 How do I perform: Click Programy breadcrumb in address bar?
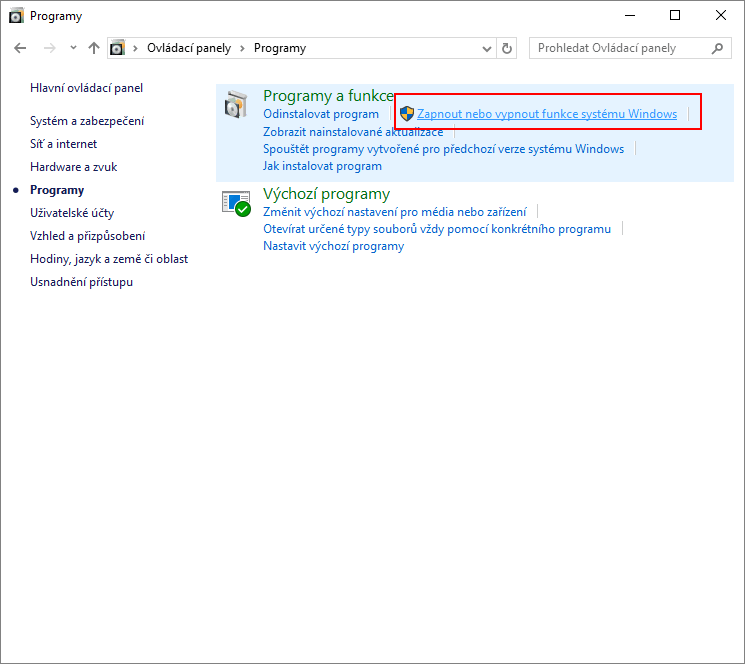280,48
